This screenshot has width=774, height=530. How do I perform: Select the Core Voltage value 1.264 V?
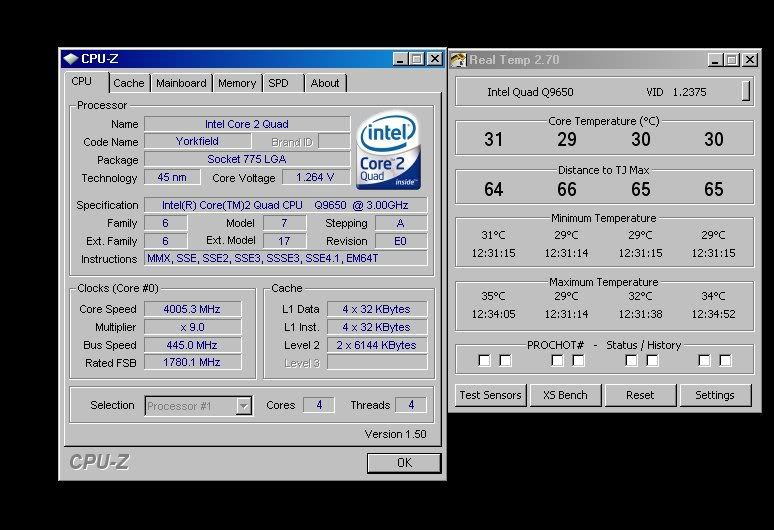point(315,177)
